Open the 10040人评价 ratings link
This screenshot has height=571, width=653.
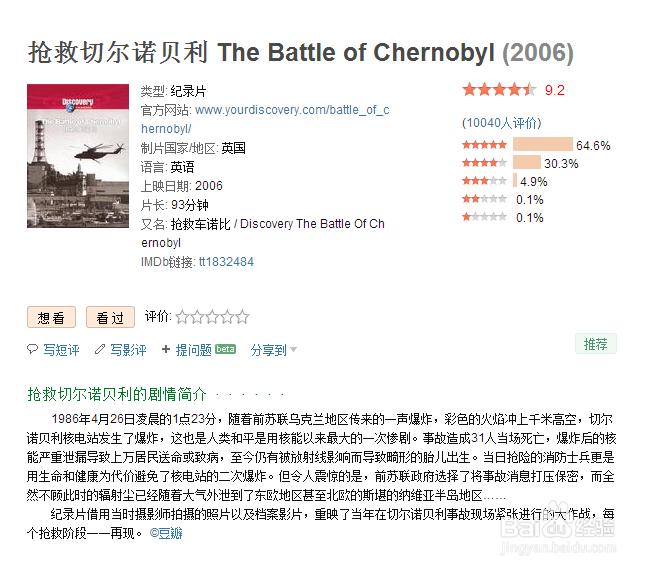(x=501, y=123)
